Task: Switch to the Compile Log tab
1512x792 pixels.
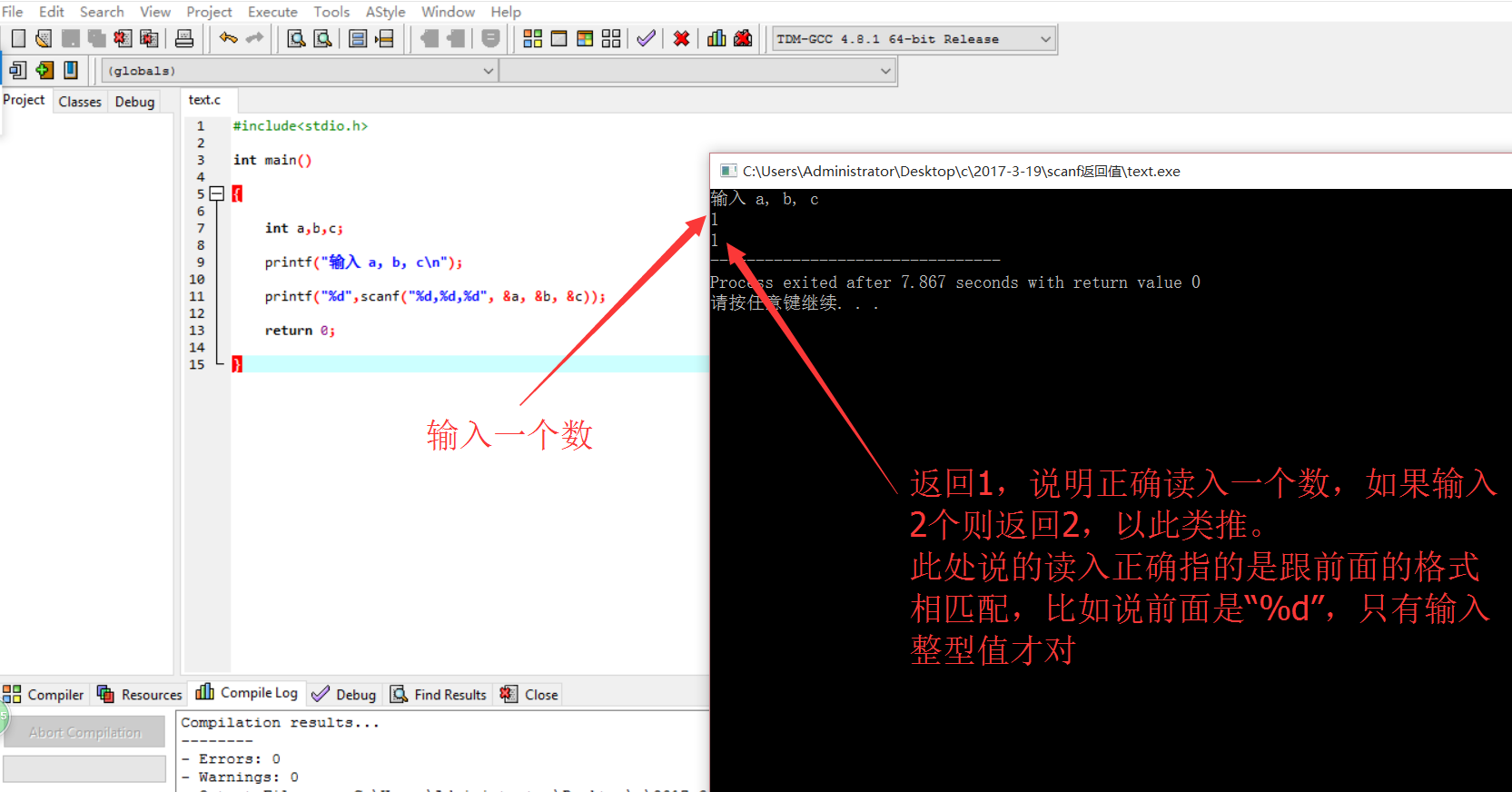Action: tap(247, 693)
